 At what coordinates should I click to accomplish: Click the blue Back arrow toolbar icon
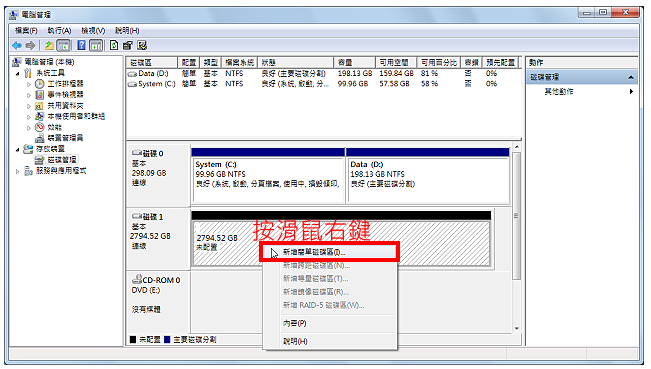point(17,46)
